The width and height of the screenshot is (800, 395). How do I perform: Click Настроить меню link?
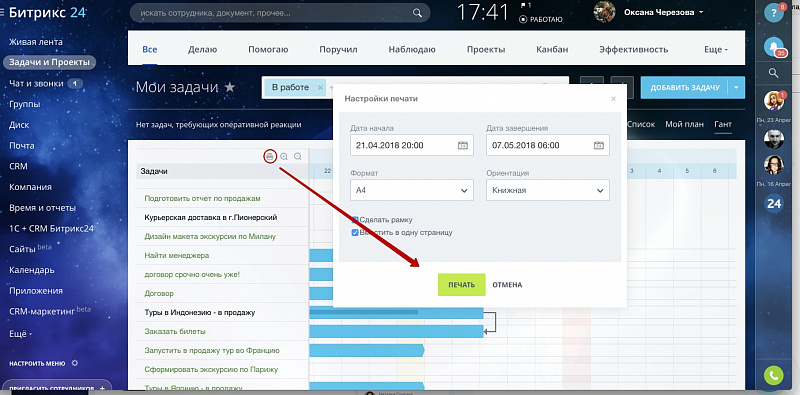[37, 363]
